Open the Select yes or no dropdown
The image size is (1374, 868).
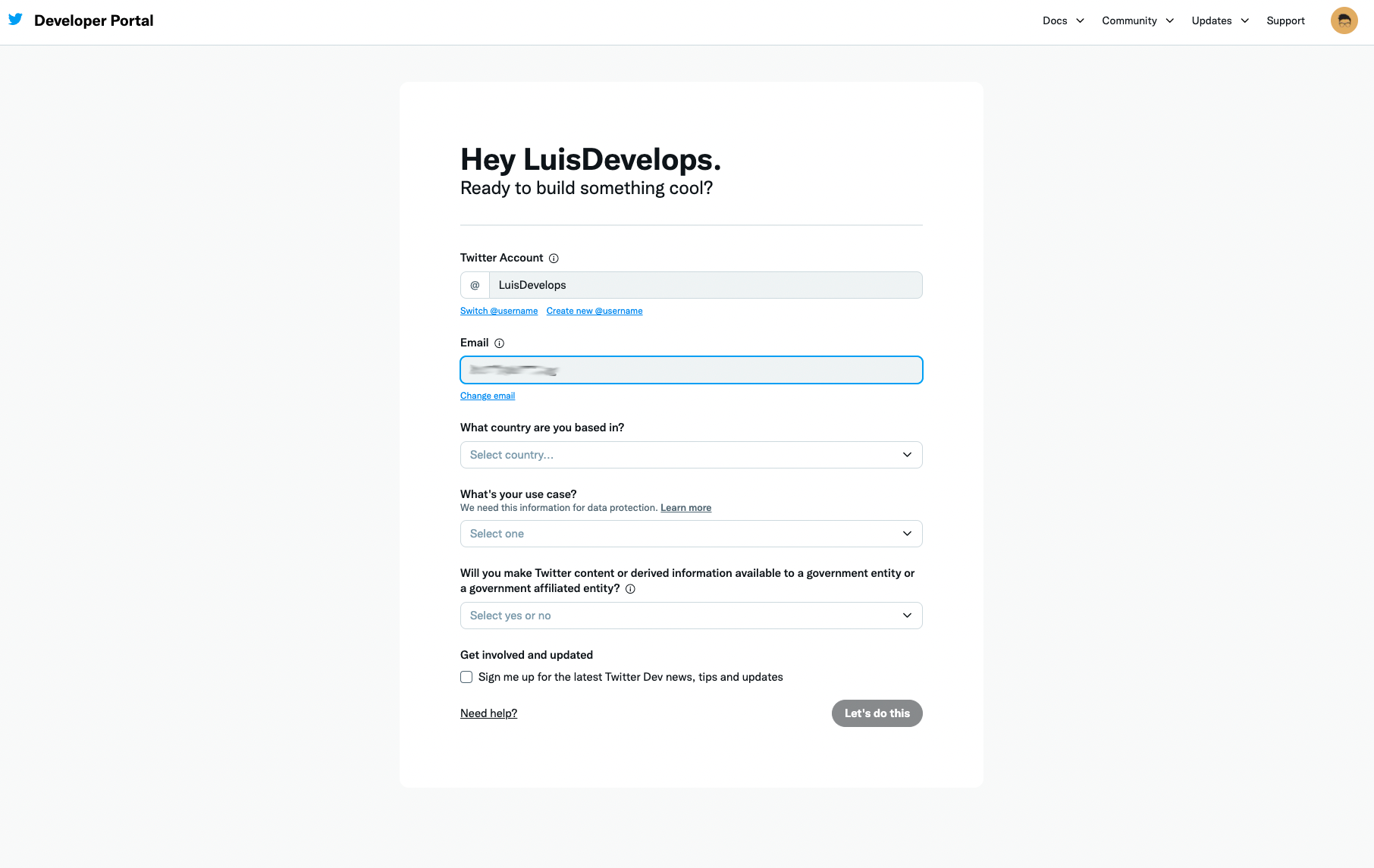[692, 616]
